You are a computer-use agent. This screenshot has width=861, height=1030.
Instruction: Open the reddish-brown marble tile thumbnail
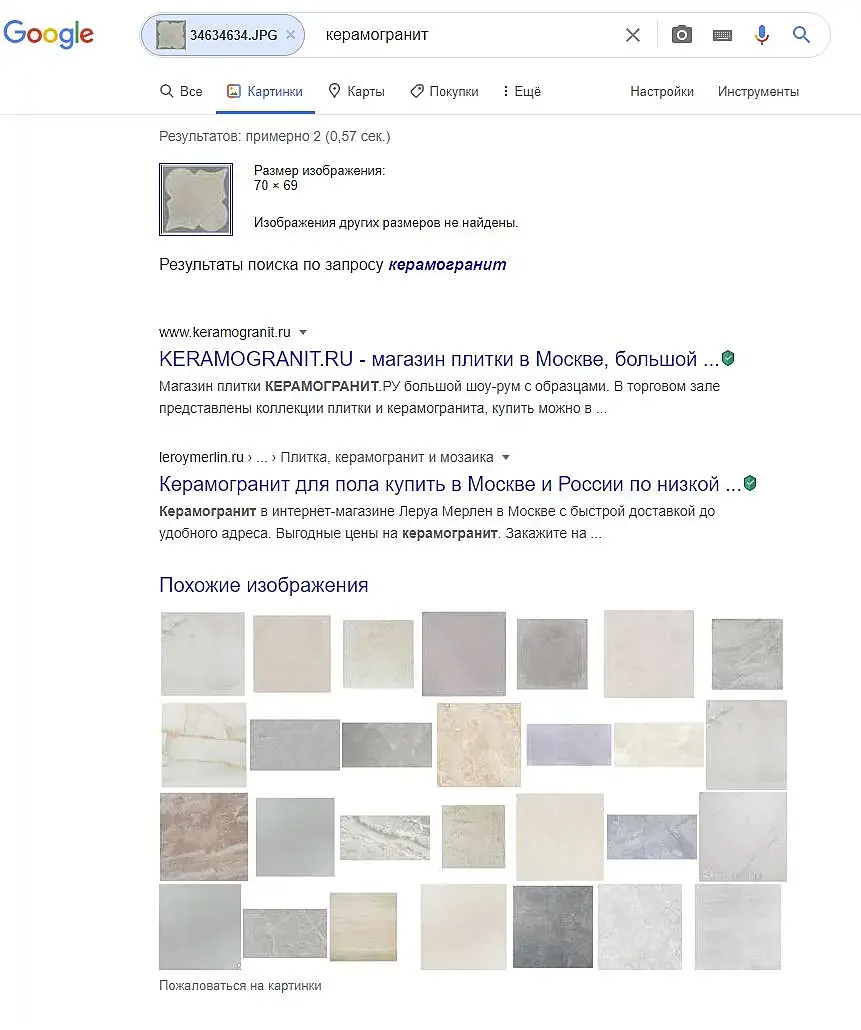pyautogui.click(x=204, y=836)
